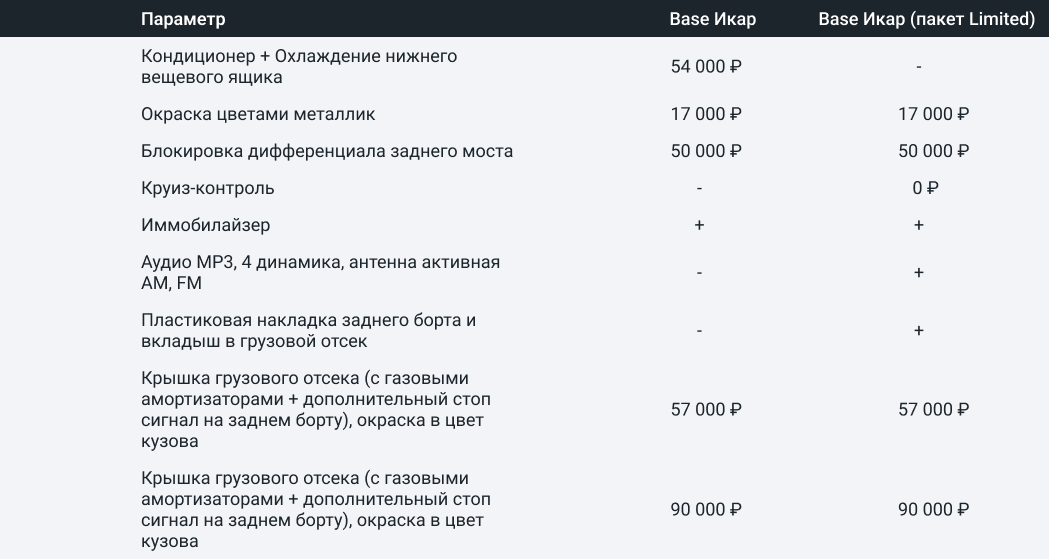Click the 50 000 ₽ price under Base Икар
Viewport: 1049px width, 559px height.
click(x=706, y=151)
